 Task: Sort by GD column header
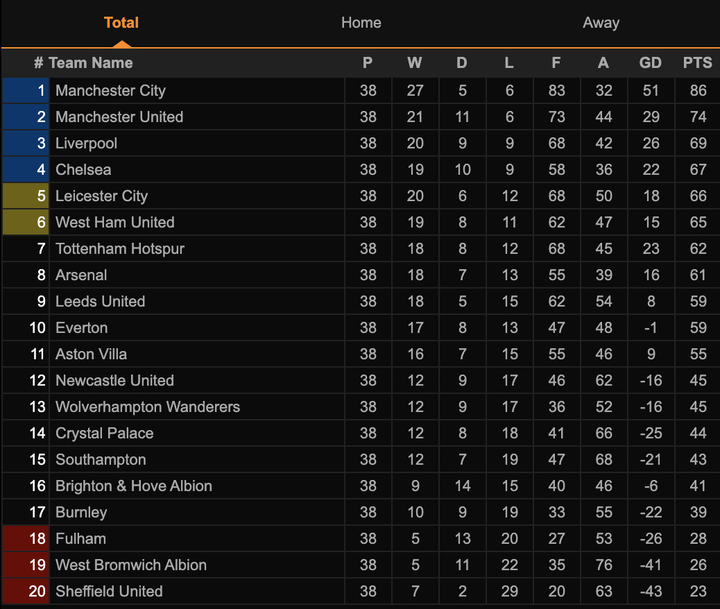(x=650, y=62)
